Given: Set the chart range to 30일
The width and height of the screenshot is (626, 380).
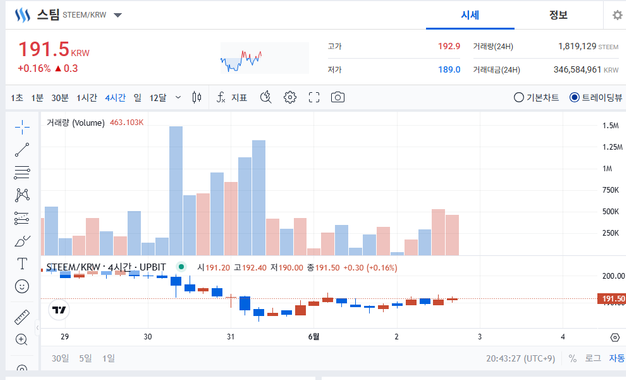Looking at the screenshot, I should pos(60,358).
